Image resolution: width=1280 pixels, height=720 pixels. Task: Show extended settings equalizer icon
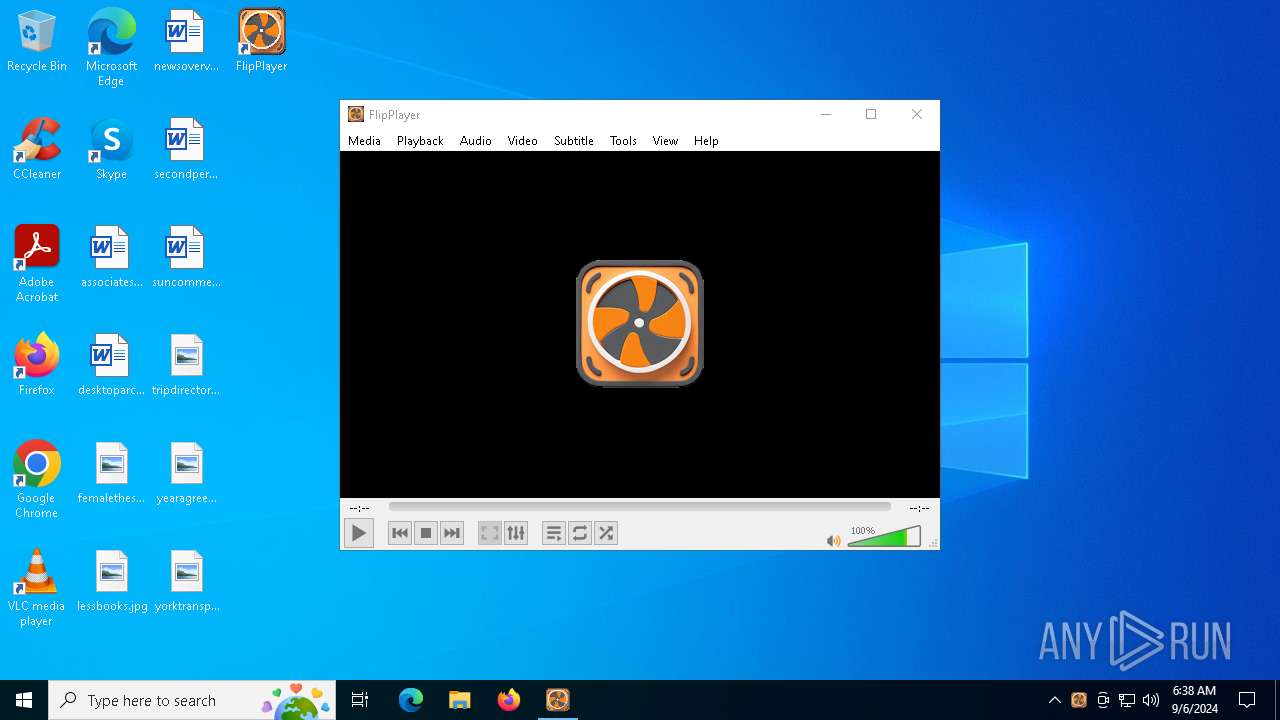pyautogui.click(x=516, y=533)
